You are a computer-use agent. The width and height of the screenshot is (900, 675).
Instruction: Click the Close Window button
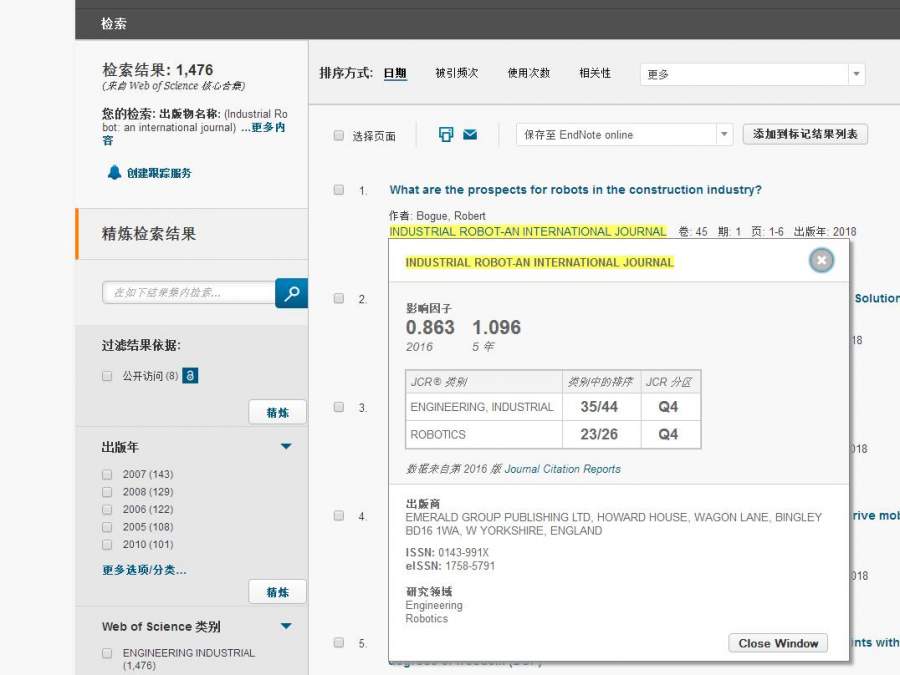[778, 643]
